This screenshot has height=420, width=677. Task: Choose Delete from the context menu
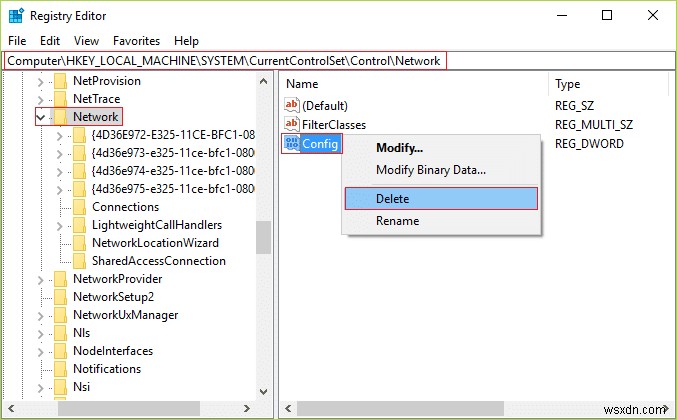tap(440, 198)
